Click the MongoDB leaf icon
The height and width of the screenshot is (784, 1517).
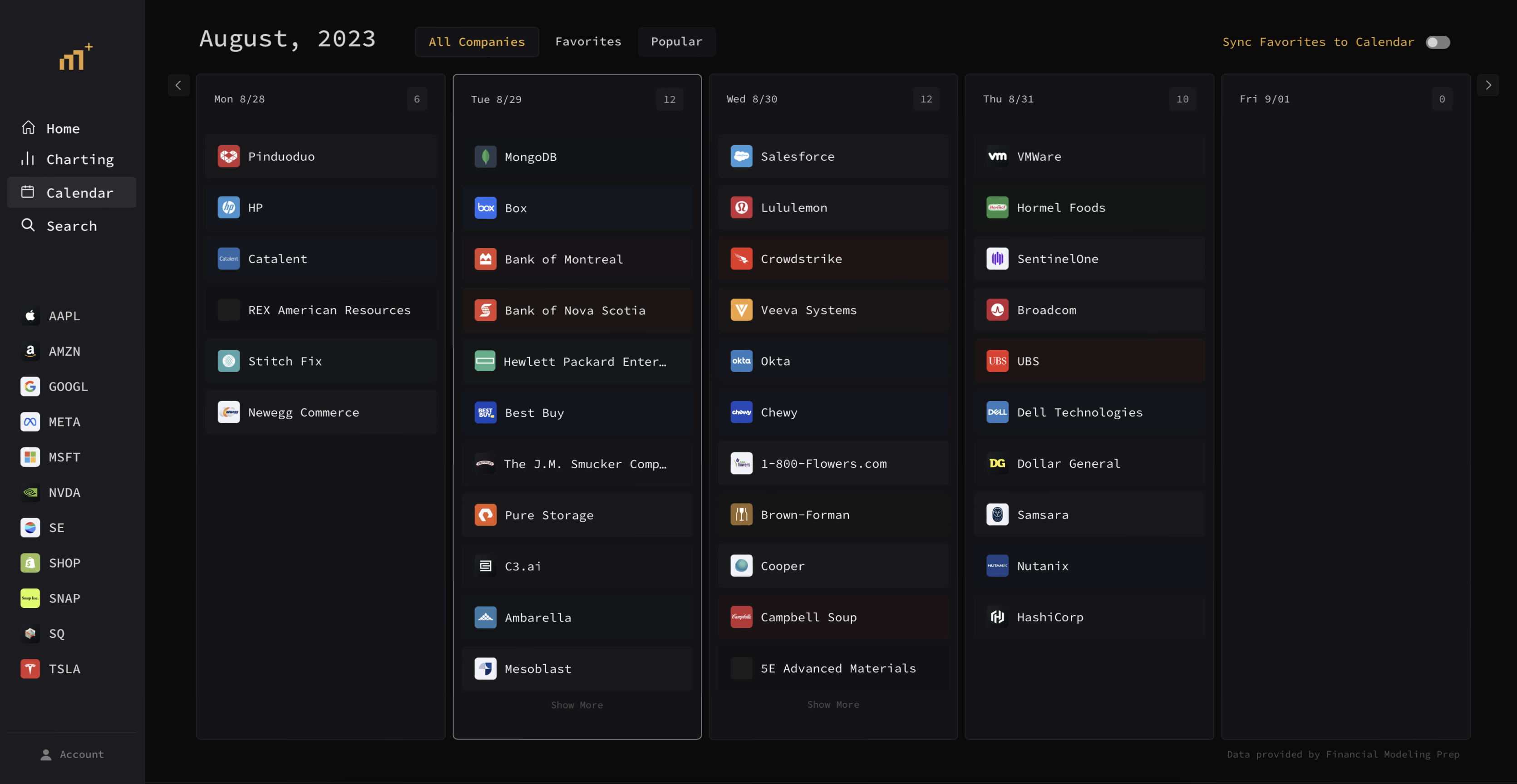[485, 157]
